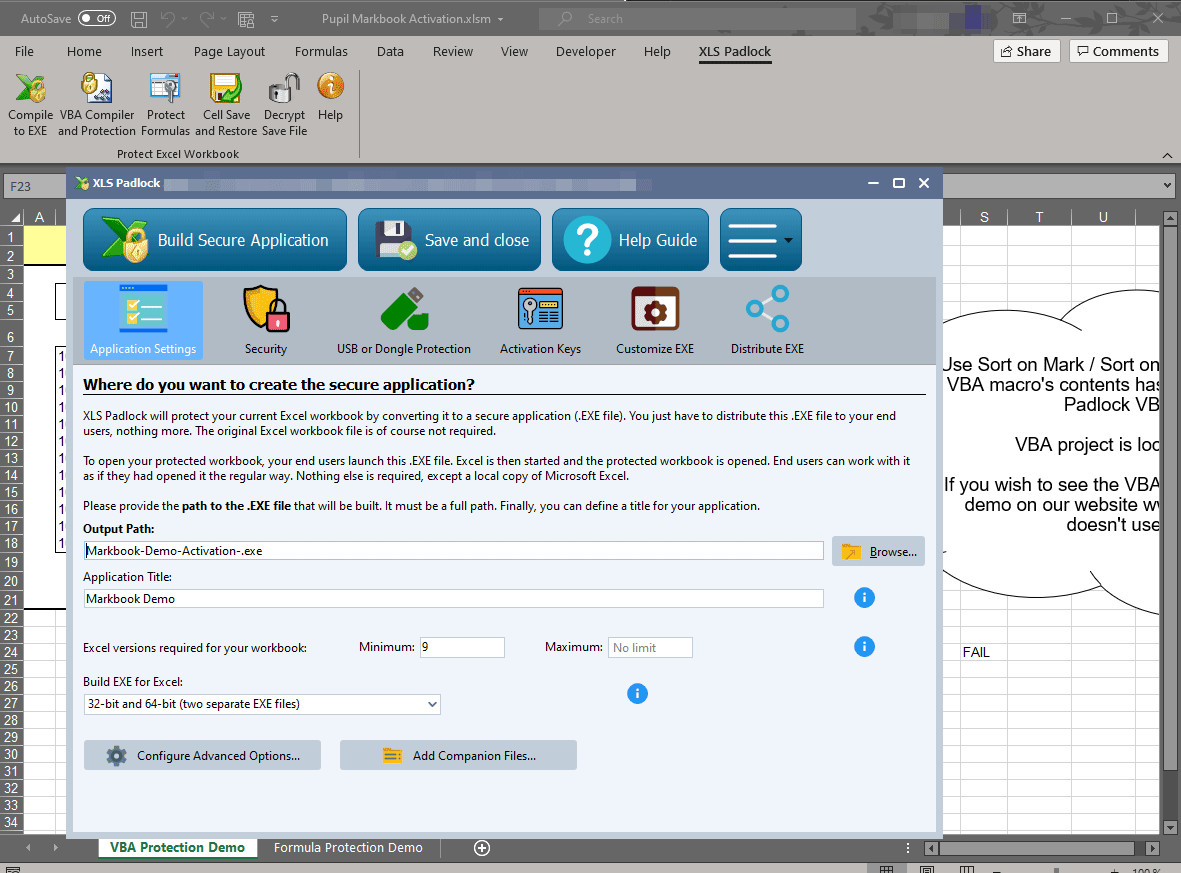The image size is (1181, 873).
Task: Go to Distribute EXE section
Action: (767, 320)
